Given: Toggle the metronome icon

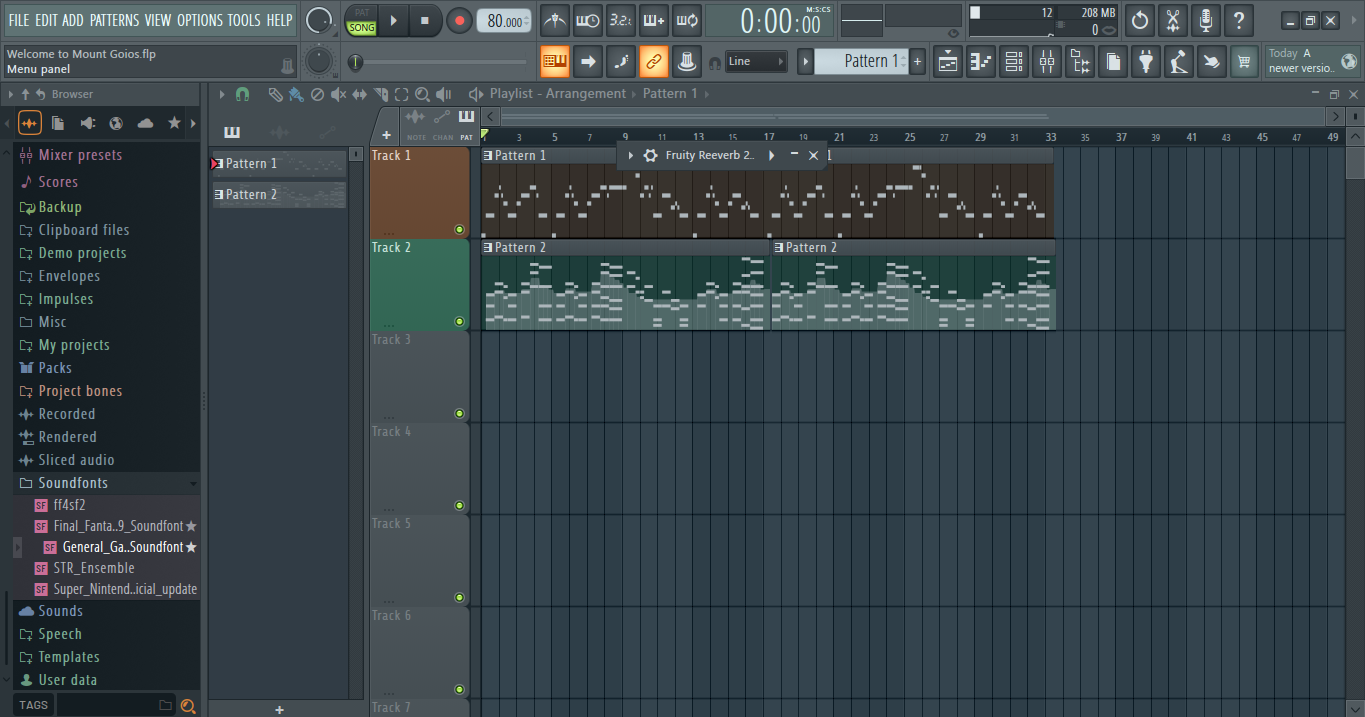Looking at the screenshot, I should coord(555,20).
